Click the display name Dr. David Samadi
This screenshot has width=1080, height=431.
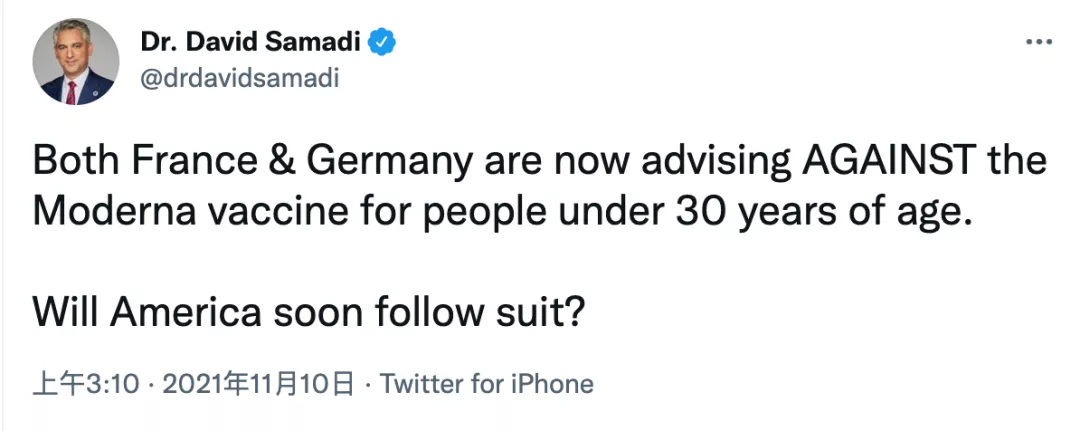[x=254, y=42]
